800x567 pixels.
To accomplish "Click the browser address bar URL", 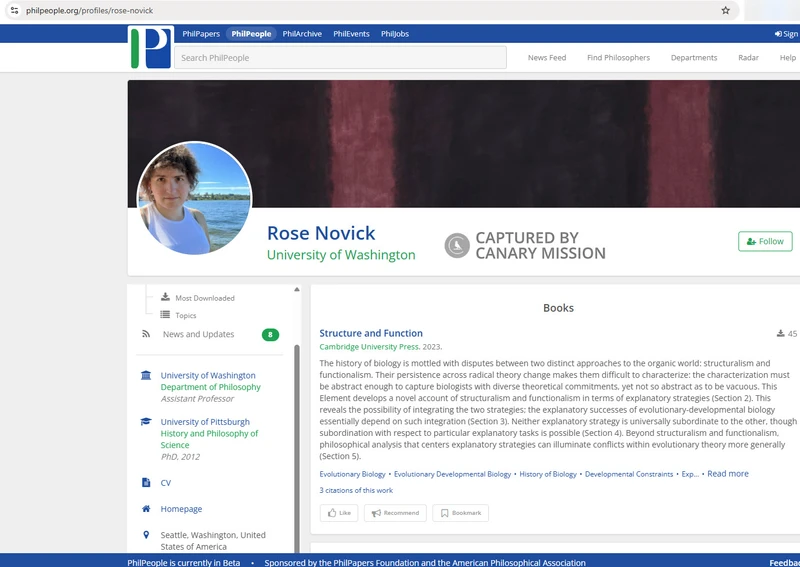I will point(89,10).
